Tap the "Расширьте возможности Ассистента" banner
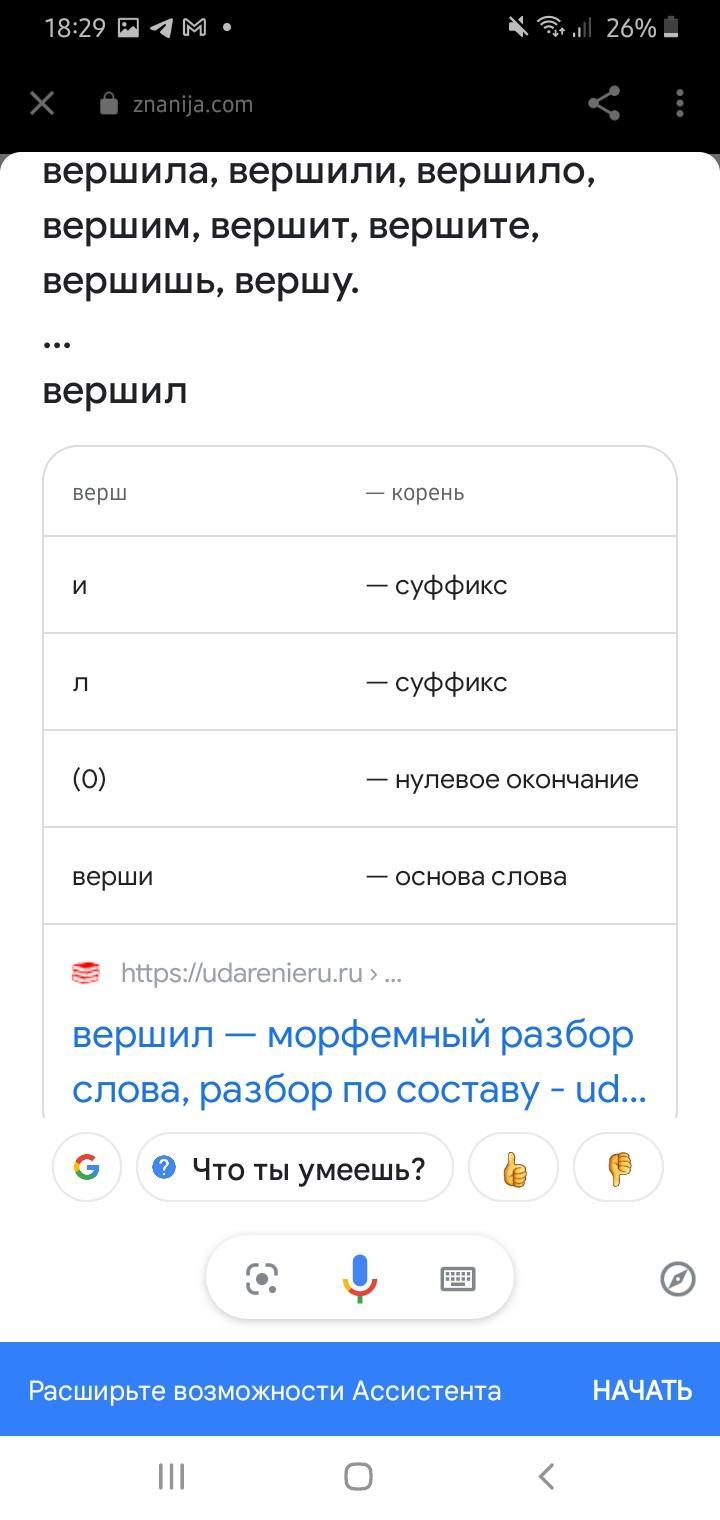 (x=265, y=1390)
